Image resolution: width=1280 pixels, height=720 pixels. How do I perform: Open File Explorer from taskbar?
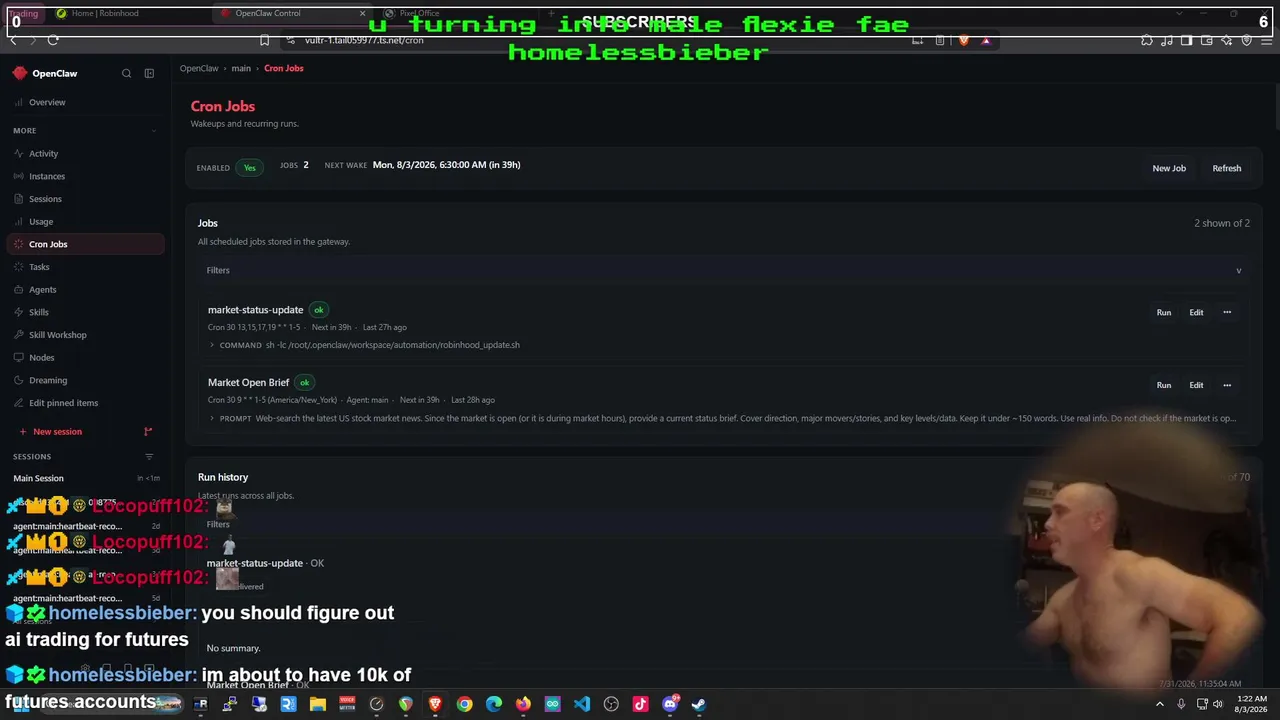click(318, 704)
